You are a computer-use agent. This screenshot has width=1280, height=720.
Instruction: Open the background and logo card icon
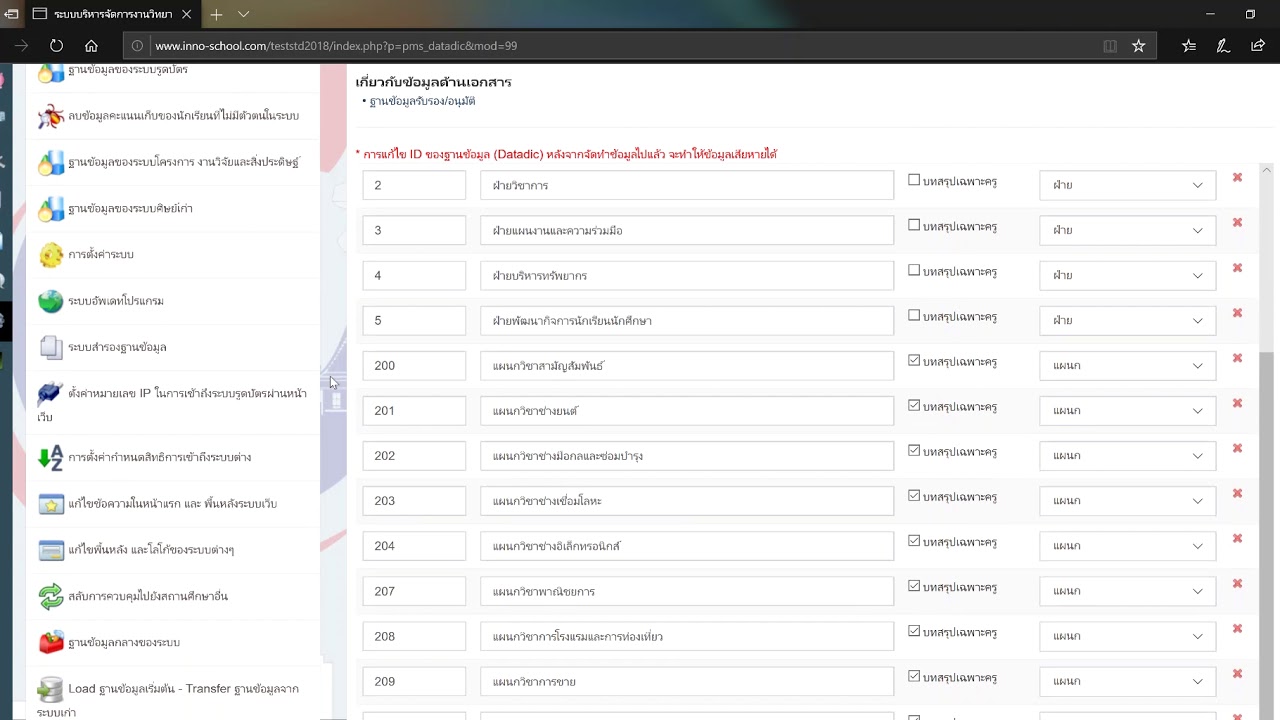click(51, 550)
